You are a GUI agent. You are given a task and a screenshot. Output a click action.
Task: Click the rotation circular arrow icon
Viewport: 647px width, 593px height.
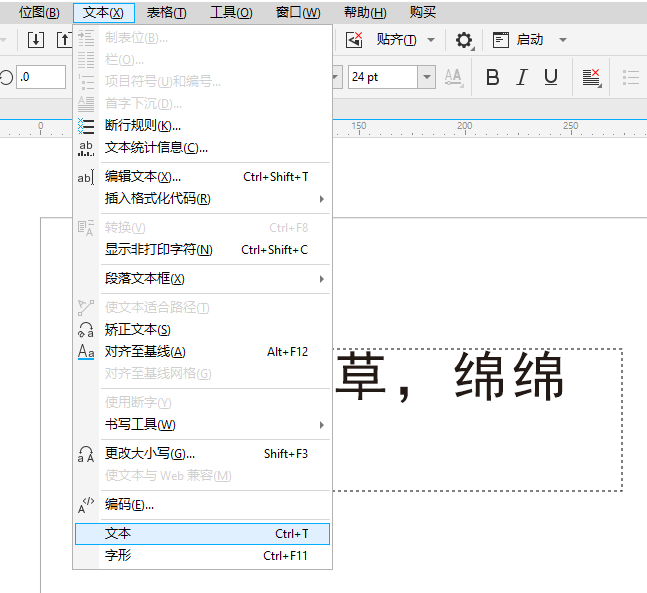6,77
